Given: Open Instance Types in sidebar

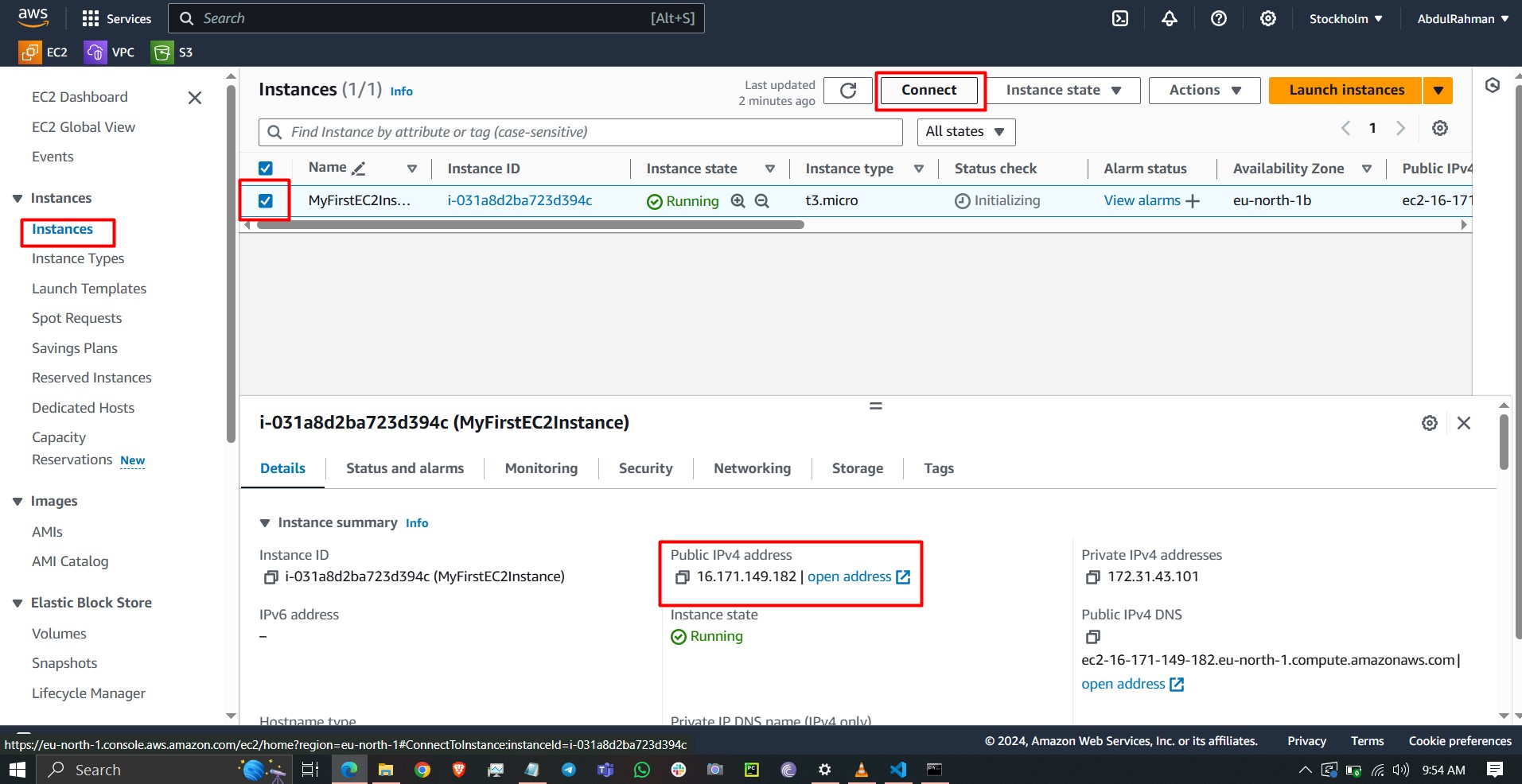Looking at the screenshot, I should [x=78, y=259].
